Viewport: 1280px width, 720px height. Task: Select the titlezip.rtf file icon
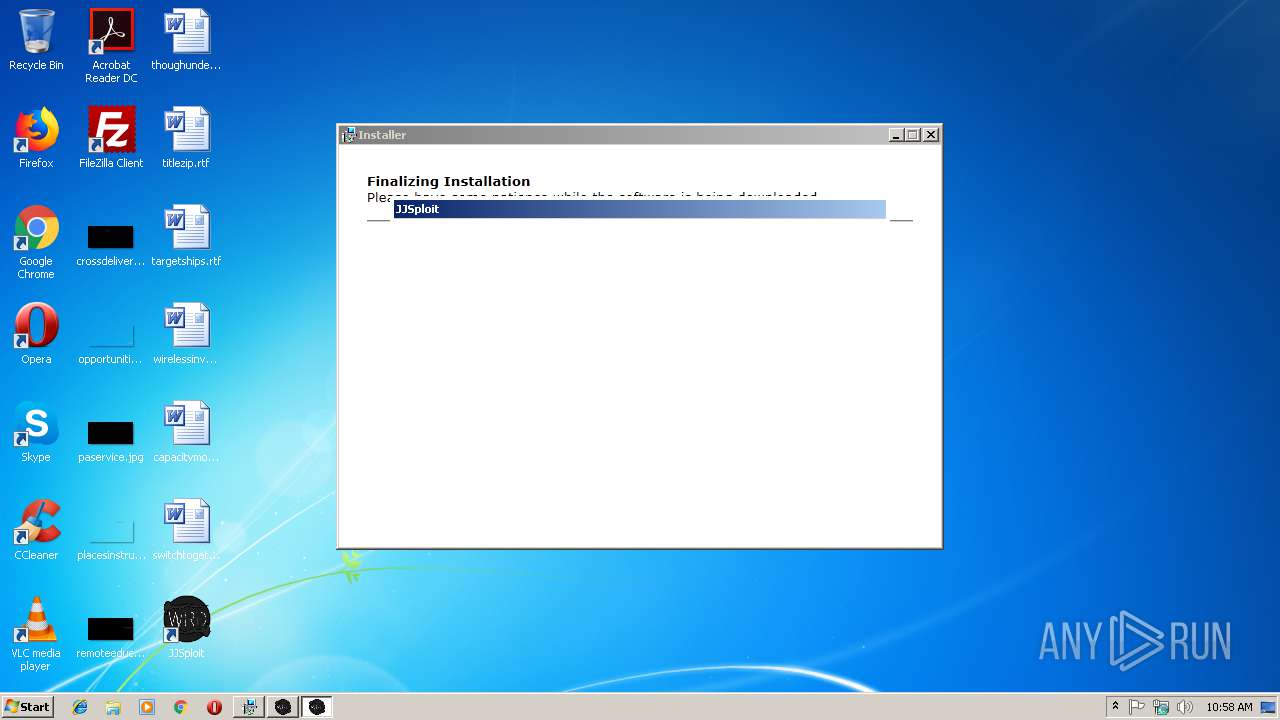(186, 138)
